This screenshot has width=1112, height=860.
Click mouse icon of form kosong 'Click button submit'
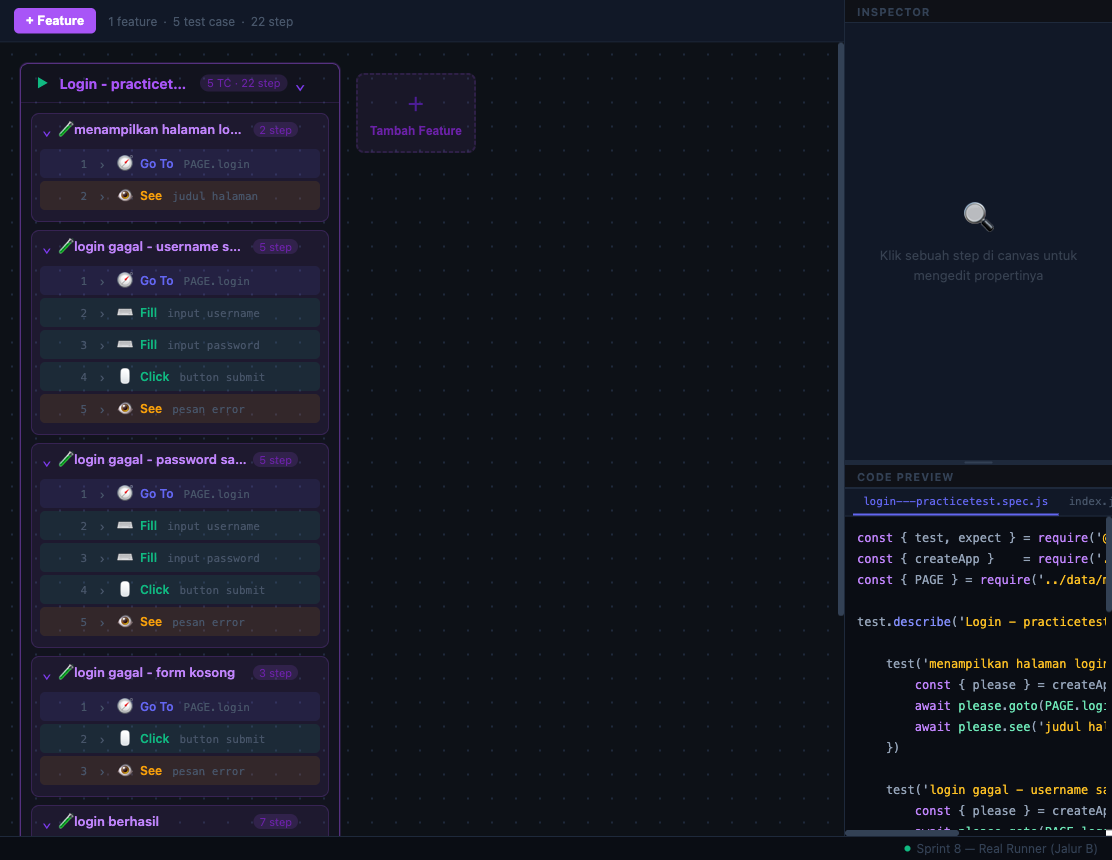pos(125,738)
